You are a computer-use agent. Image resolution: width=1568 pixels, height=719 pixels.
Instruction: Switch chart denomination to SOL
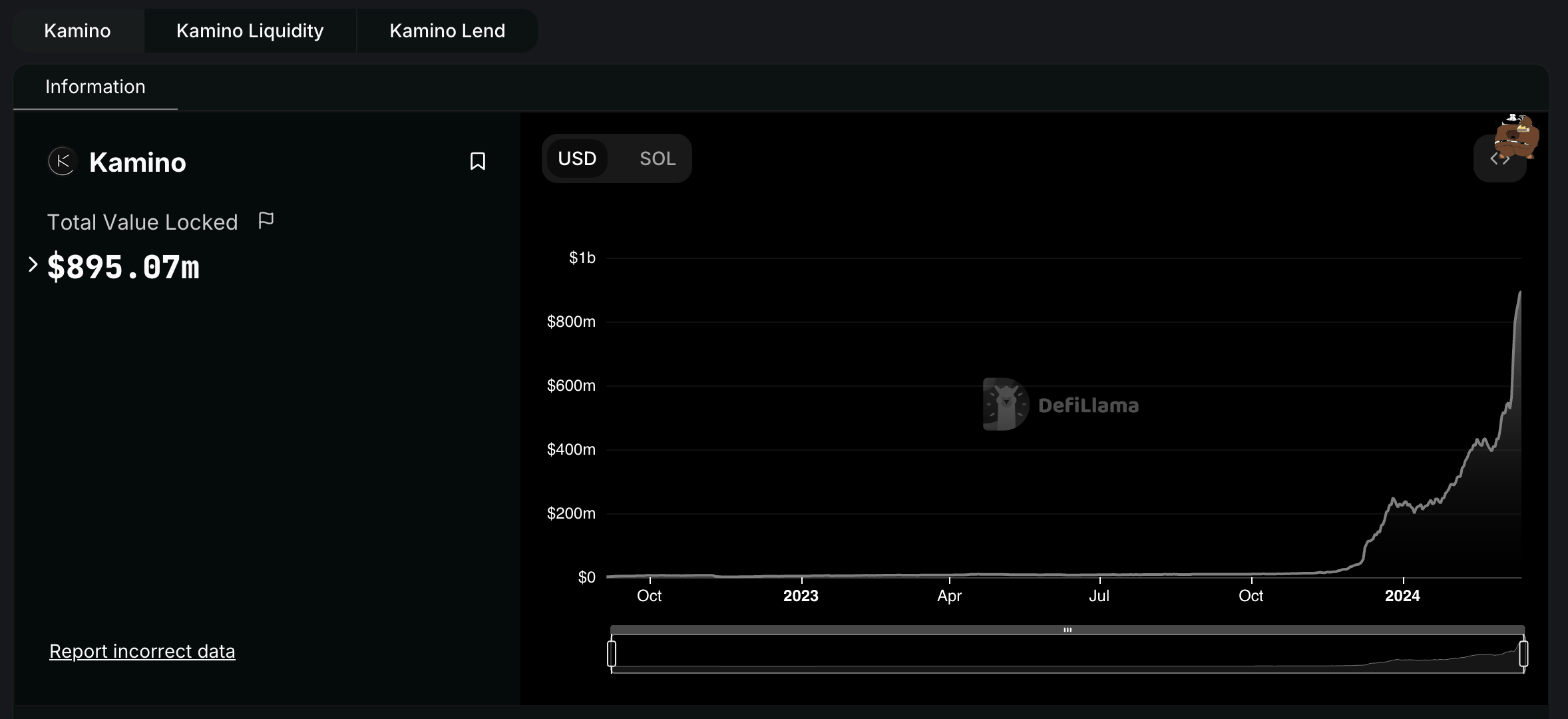[x=657, y=158]
